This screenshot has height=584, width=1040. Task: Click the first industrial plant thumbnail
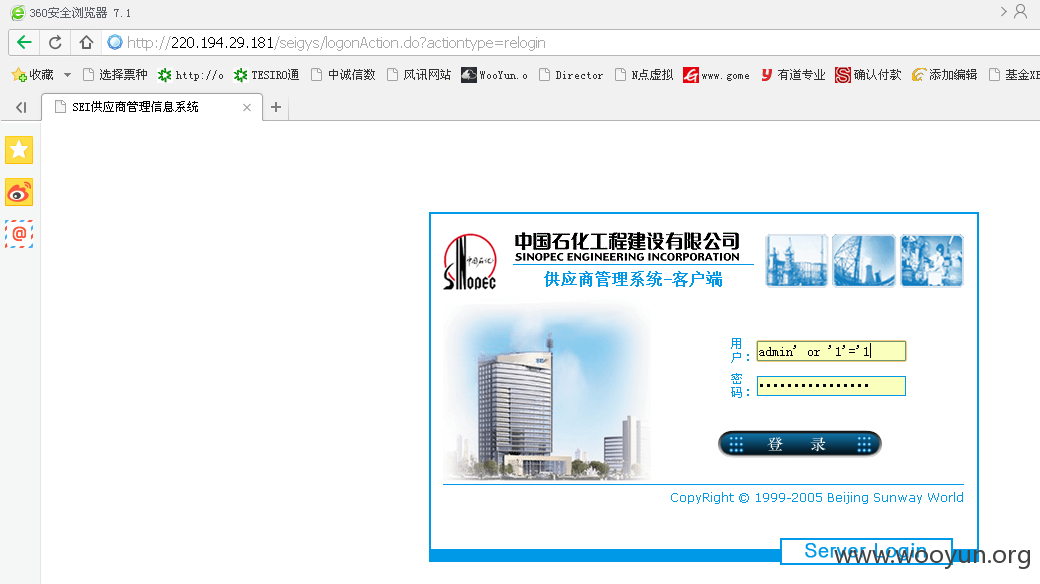point(797,260)
